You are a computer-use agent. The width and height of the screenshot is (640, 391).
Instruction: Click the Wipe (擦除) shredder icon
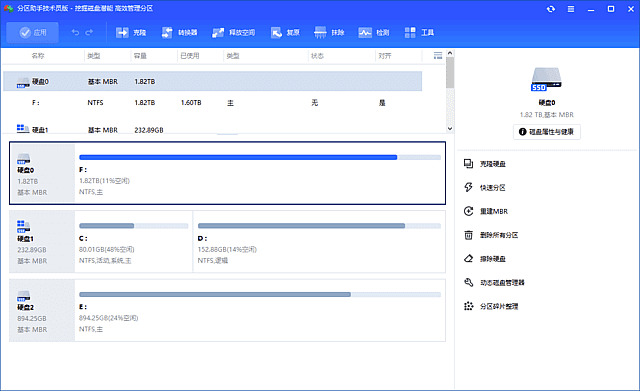tap(320, 32)
